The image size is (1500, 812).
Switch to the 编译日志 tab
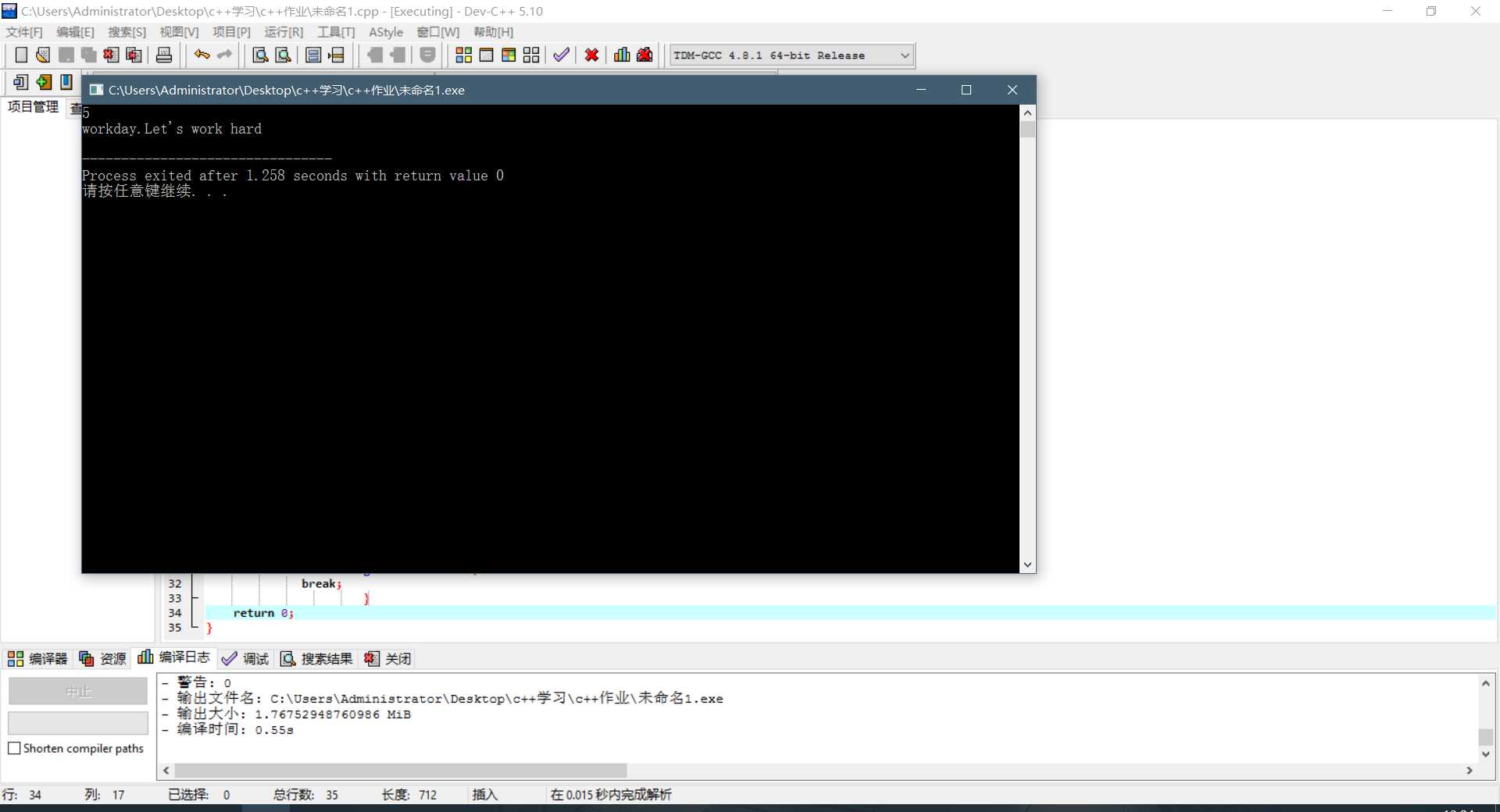tap(173, 657)
